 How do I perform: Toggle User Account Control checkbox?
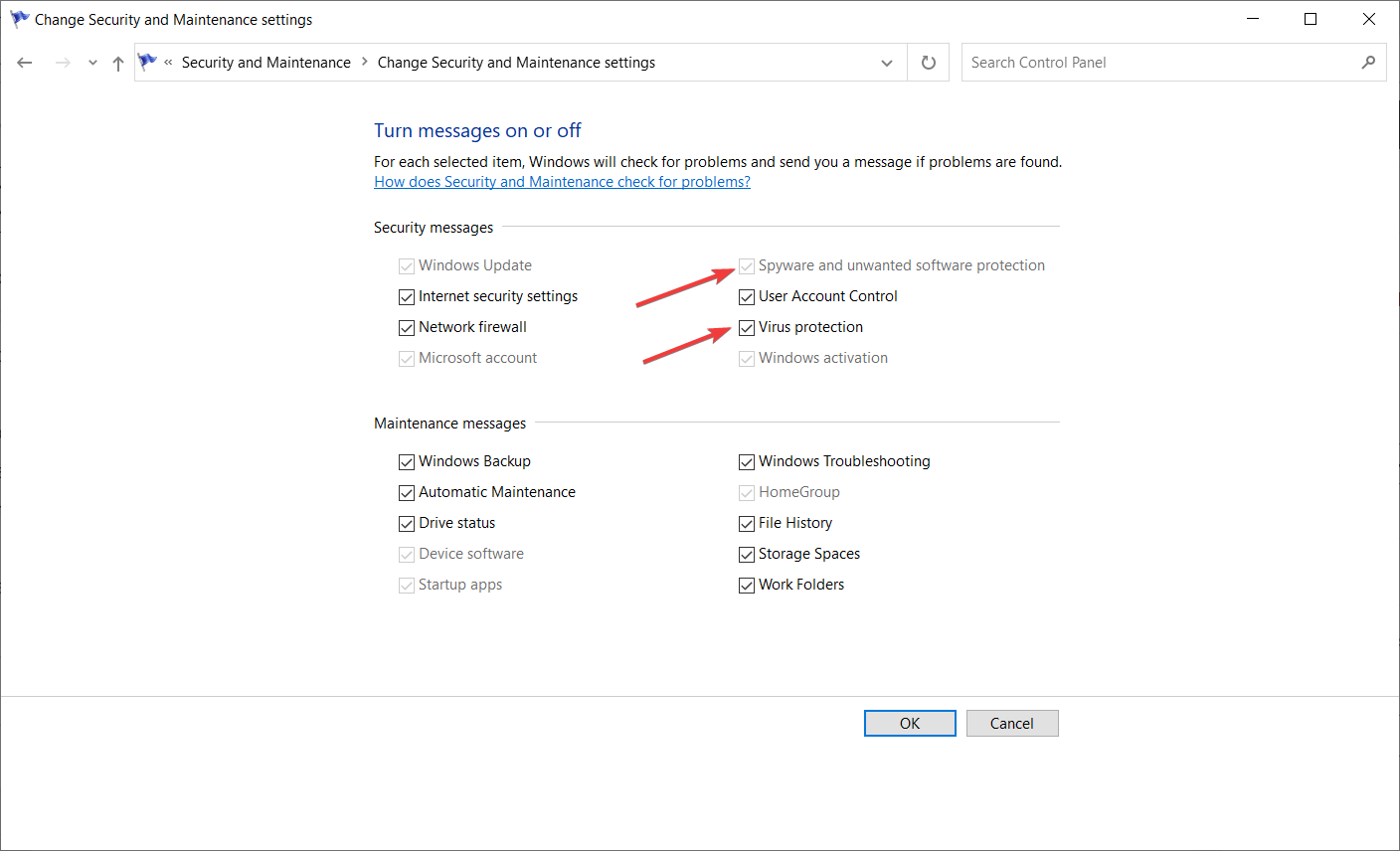pyautogui.click(x=747, y=297)
